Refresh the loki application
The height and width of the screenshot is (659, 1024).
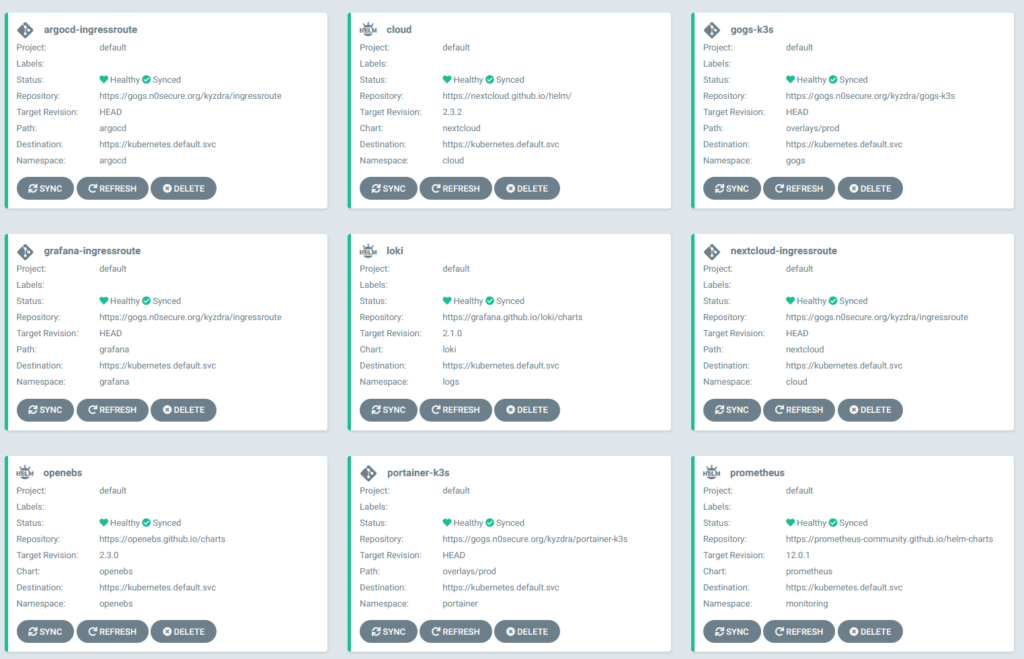(x=456, y=410)
